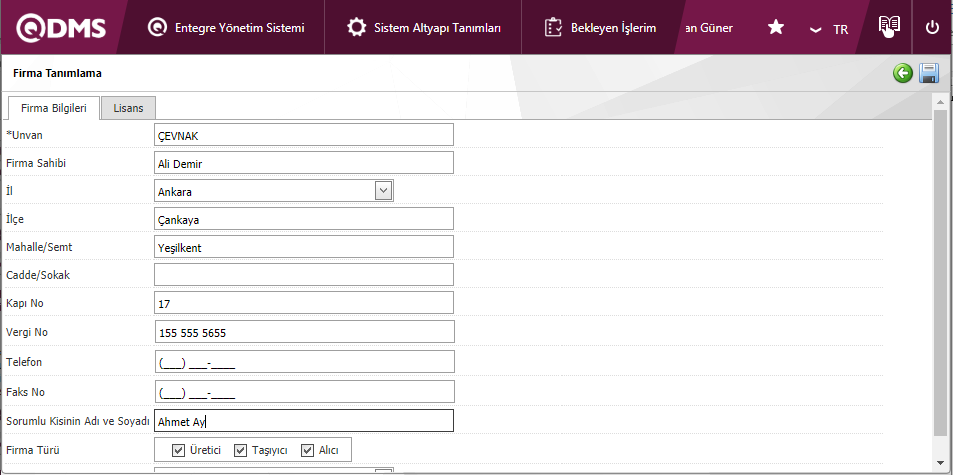Switch to the Lisans tab
This screenshot has height=475, width=953.
128,108
